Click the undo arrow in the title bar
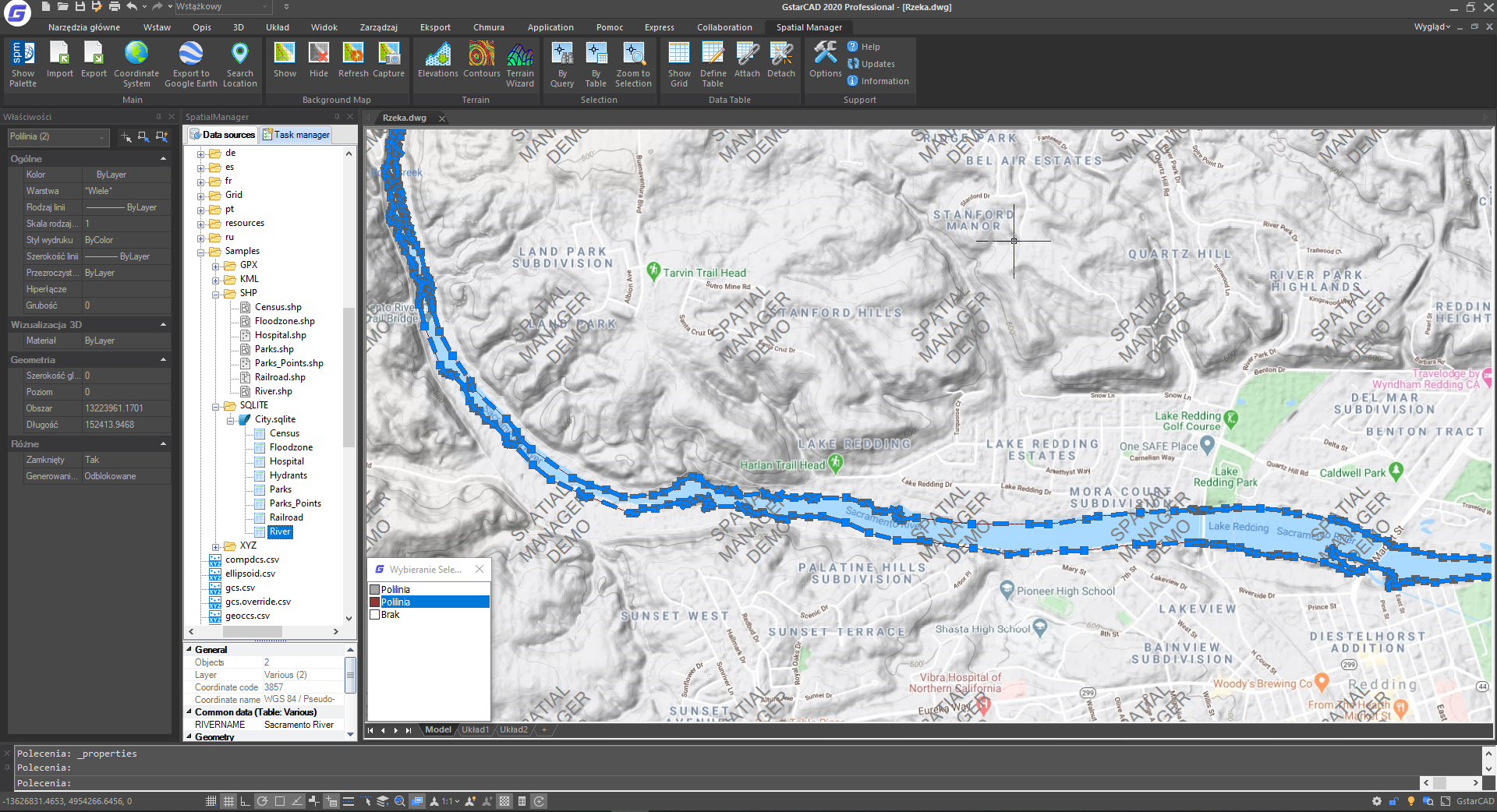The image size is (1497, 812). coord(132,7)
